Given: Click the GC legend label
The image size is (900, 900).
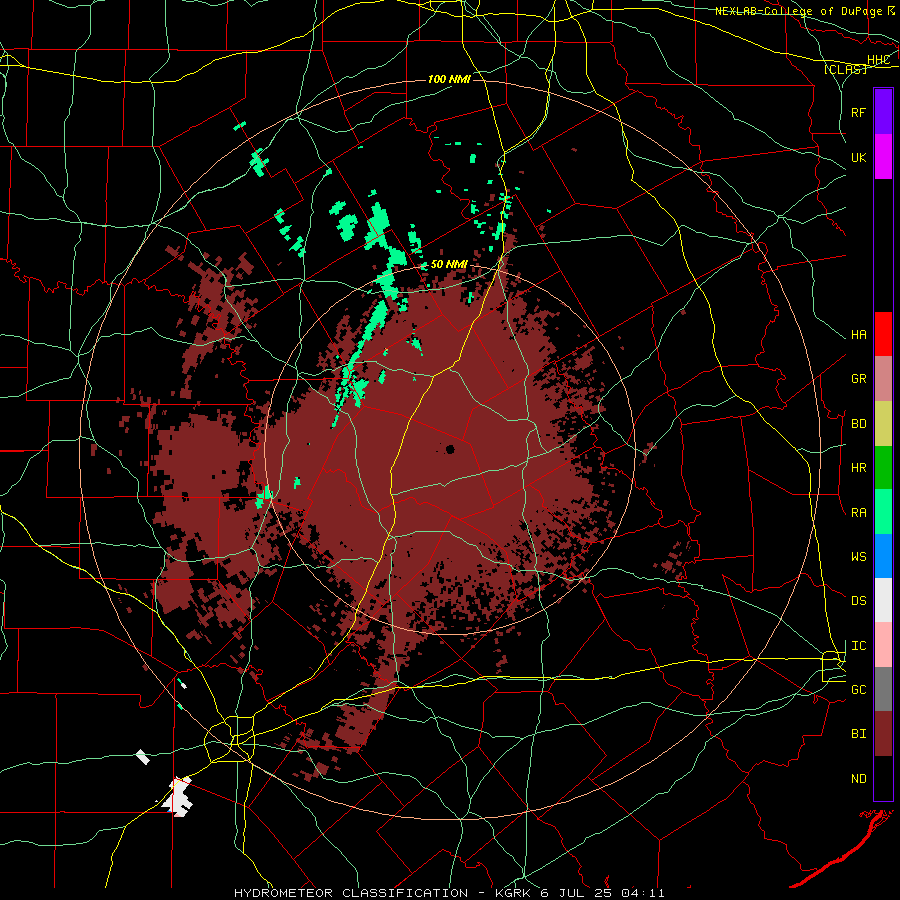Looking at the screenshot, I should click(x=859, y=690).
